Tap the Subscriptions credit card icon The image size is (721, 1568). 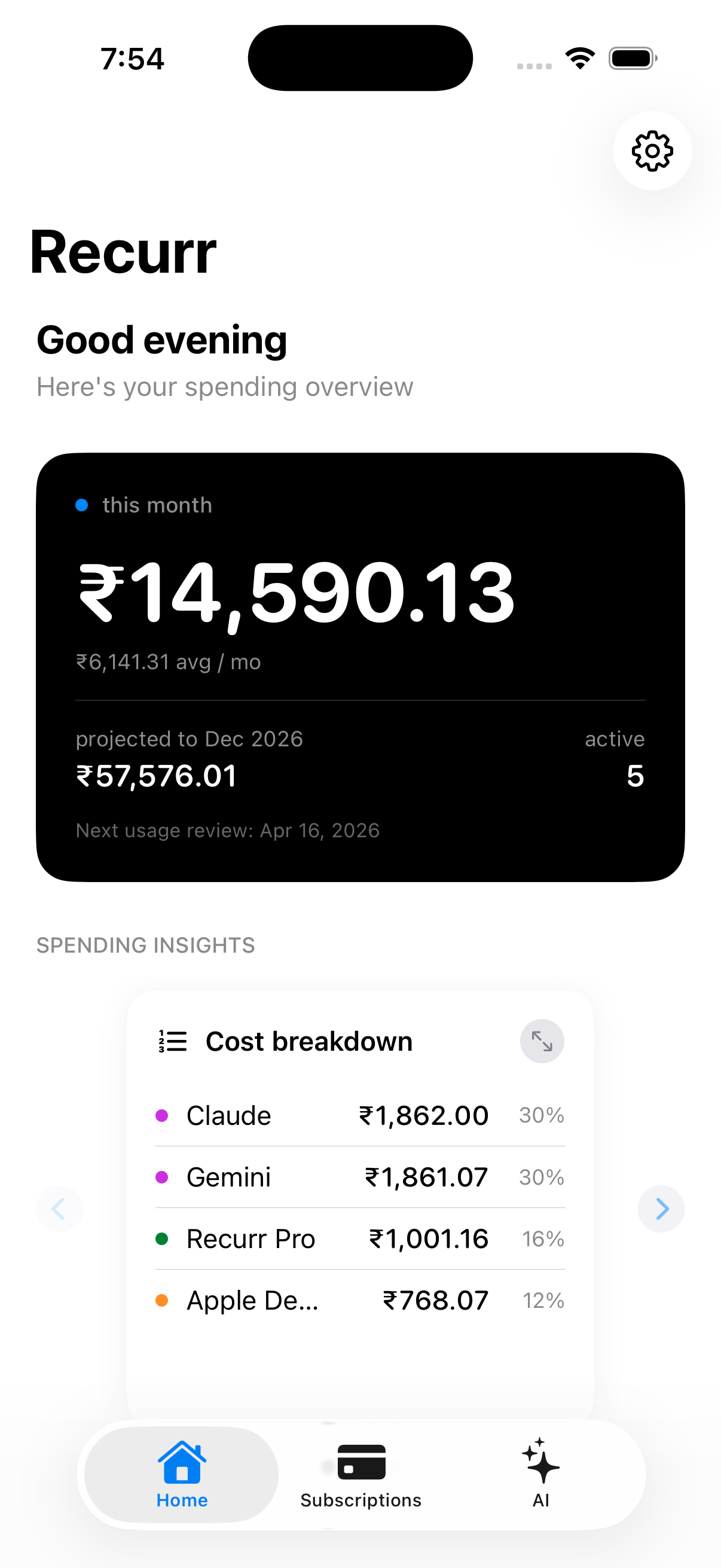[362, 1462]
